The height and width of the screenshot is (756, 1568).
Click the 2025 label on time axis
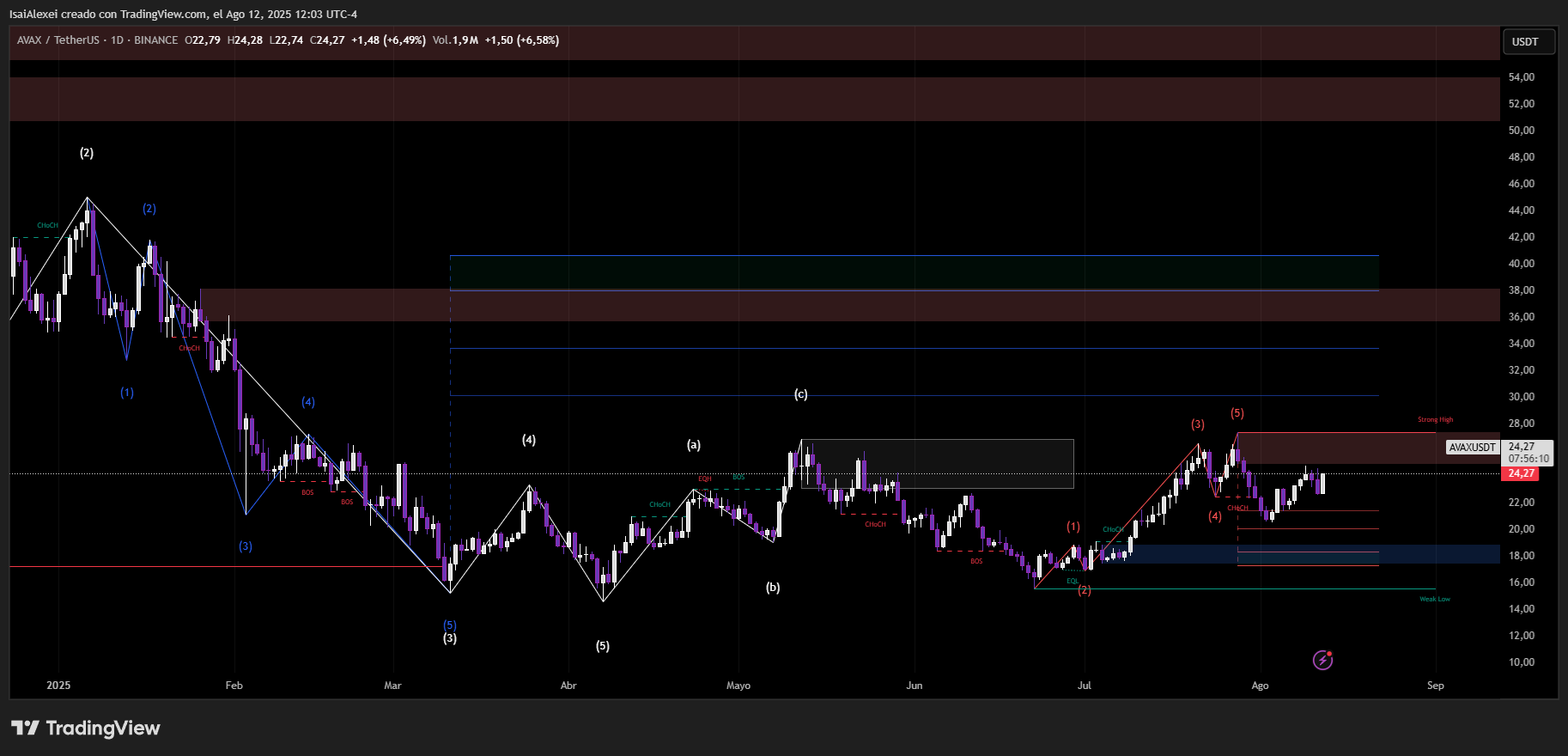click(58, 686)
